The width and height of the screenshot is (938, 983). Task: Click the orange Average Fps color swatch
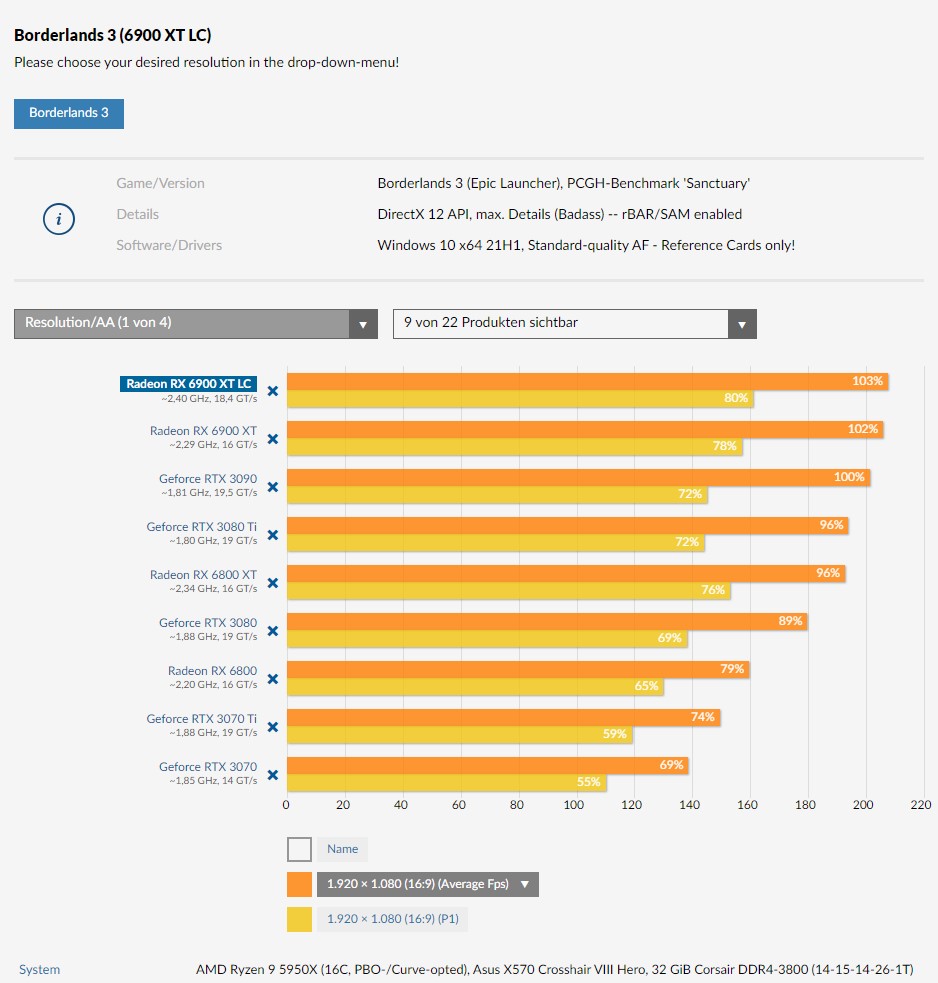coord(299,884)
